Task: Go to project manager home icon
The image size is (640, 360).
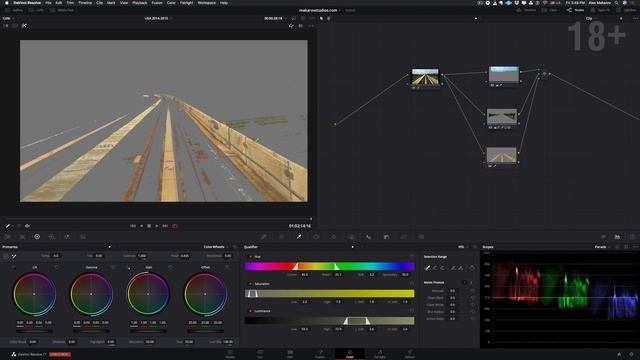Action: click(x=619, y=354)
